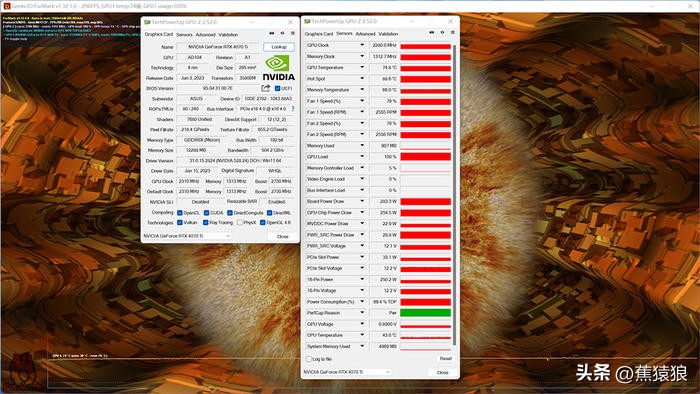
Task: Click Close button in Sensors window
Action: (442, 372)
